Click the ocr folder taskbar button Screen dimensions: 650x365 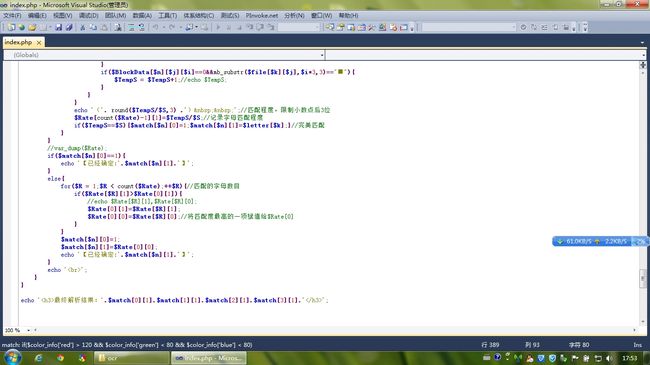(132, 358)
